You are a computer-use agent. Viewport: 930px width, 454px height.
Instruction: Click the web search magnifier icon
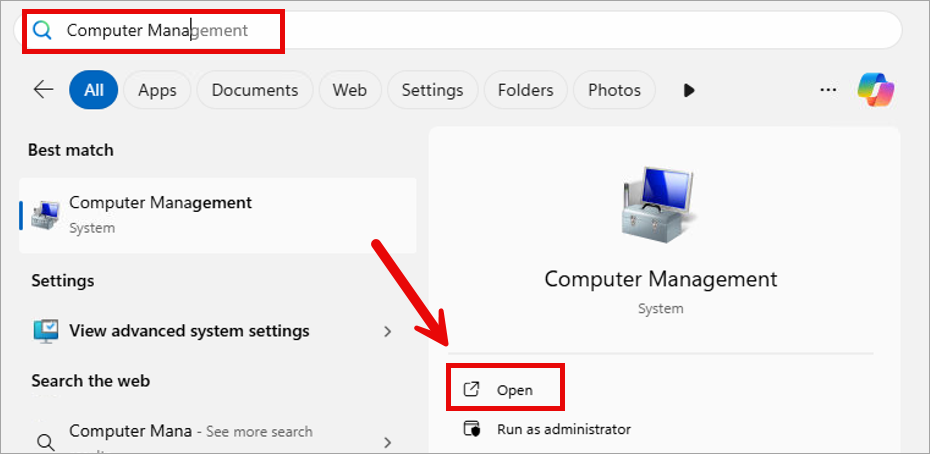click(45, 441)
